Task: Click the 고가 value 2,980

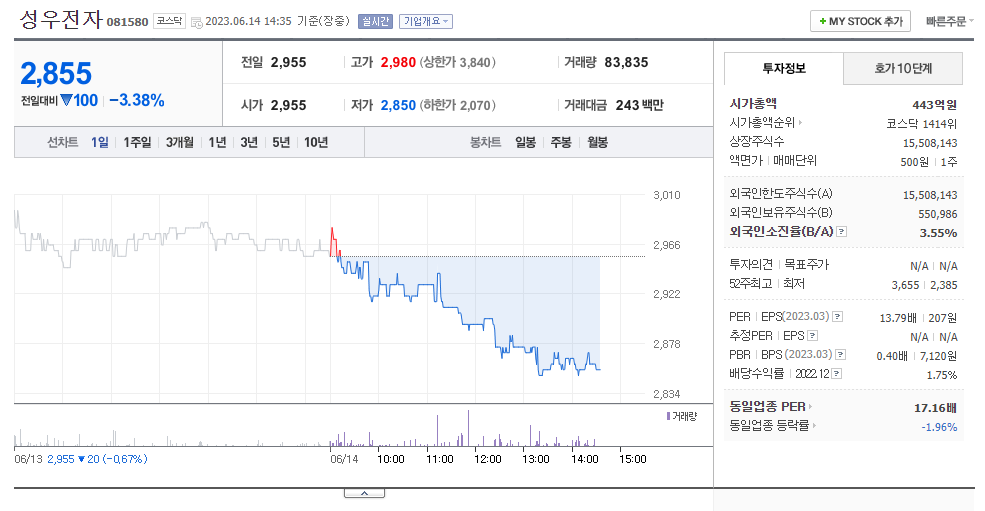Action: click(398, 62)
